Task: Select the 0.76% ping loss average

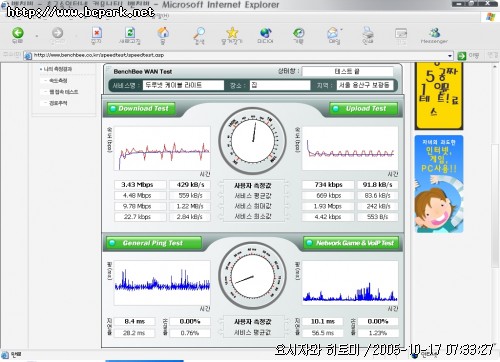Action: pyautogui.click(x=190, y=333)
